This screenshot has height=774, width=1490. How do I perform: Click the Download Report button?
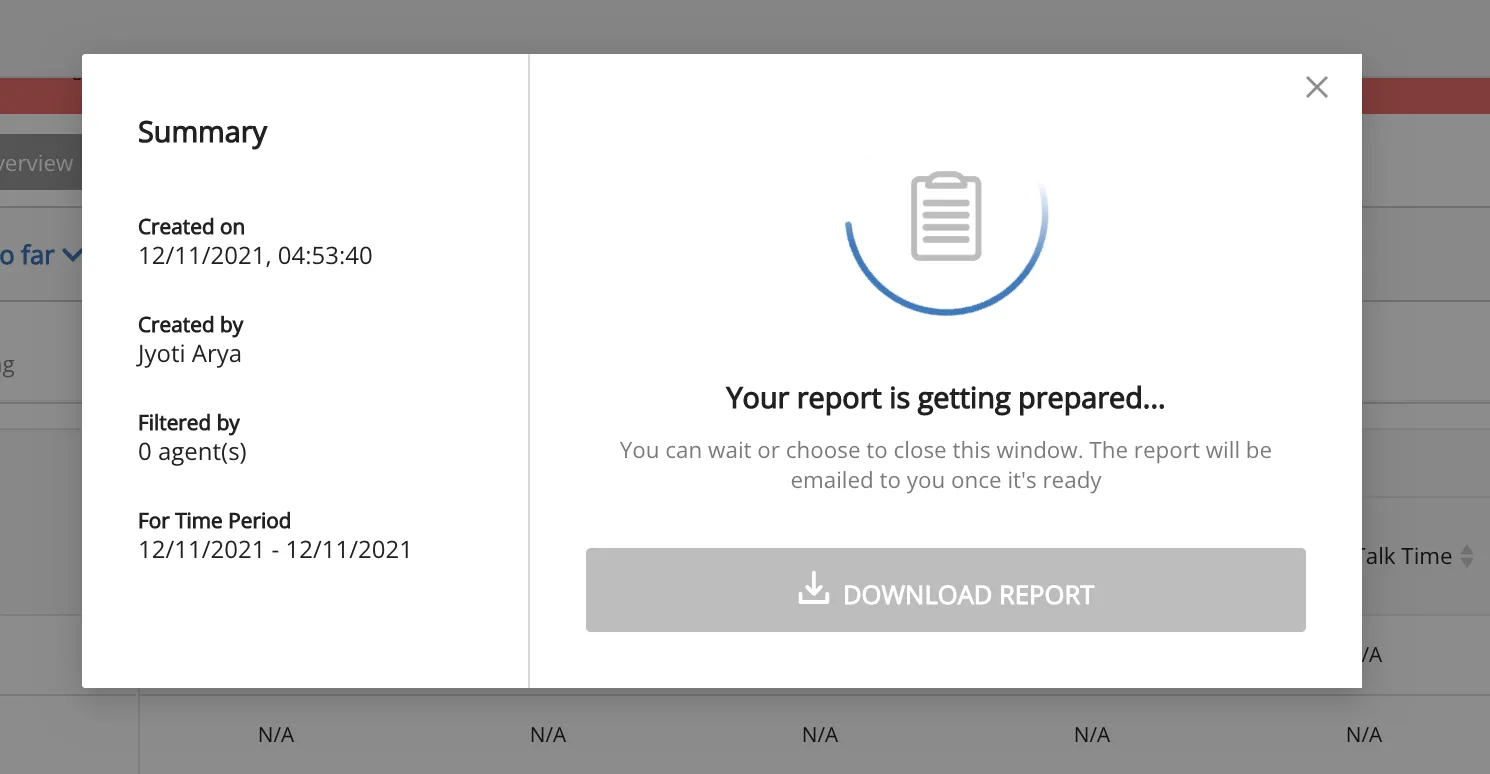click(946, 590)
